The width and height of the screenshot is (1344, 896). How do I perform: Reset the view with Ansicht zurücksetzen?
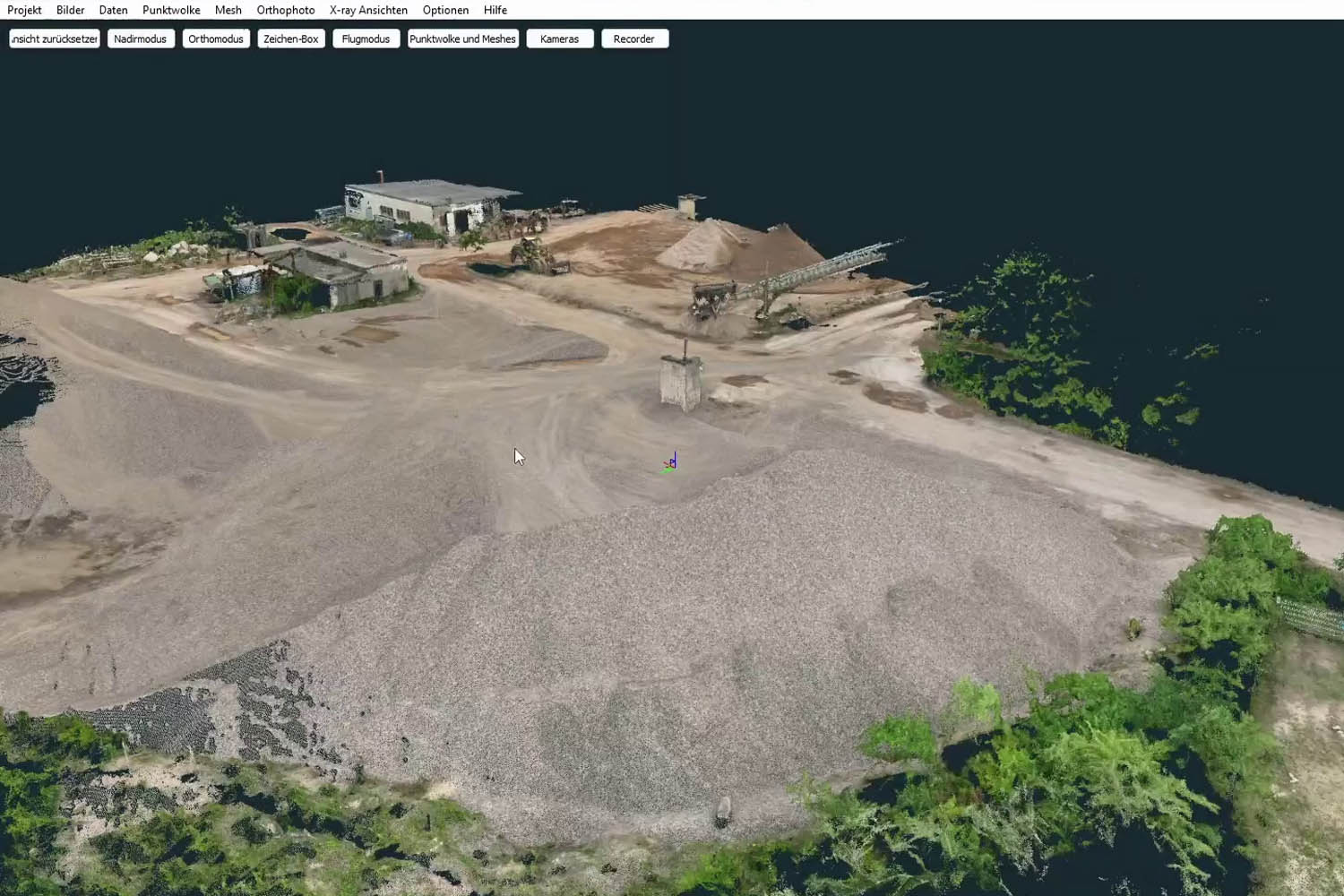tap(55, 39)
